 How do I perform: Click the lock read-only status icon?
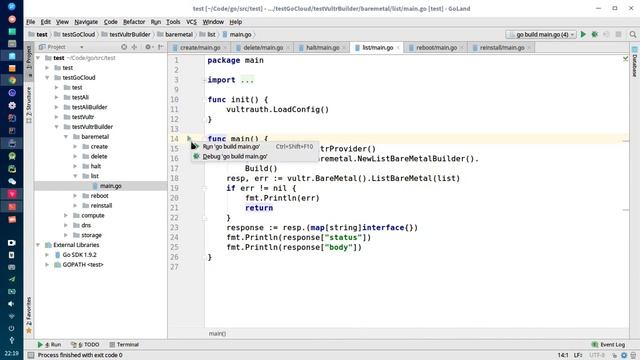point(614,356)
